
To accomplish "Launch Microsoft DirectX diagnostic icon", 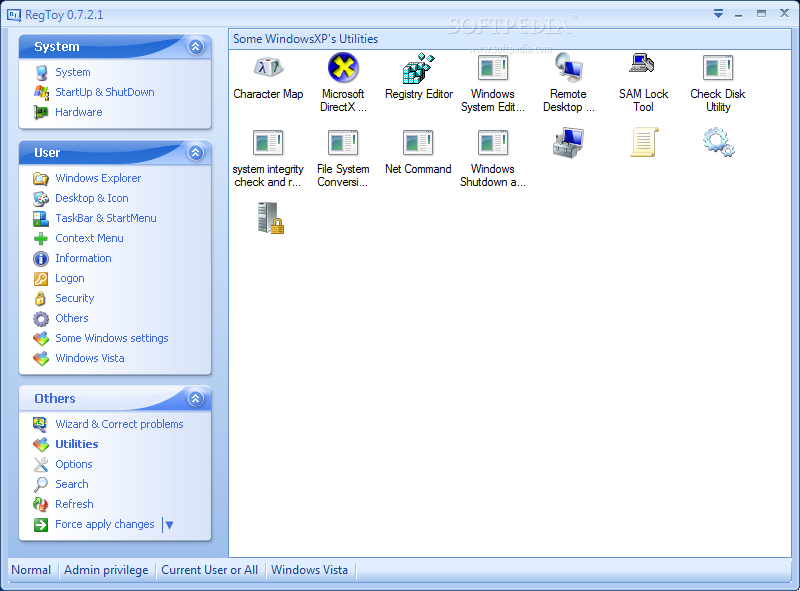I will [343, 67].
